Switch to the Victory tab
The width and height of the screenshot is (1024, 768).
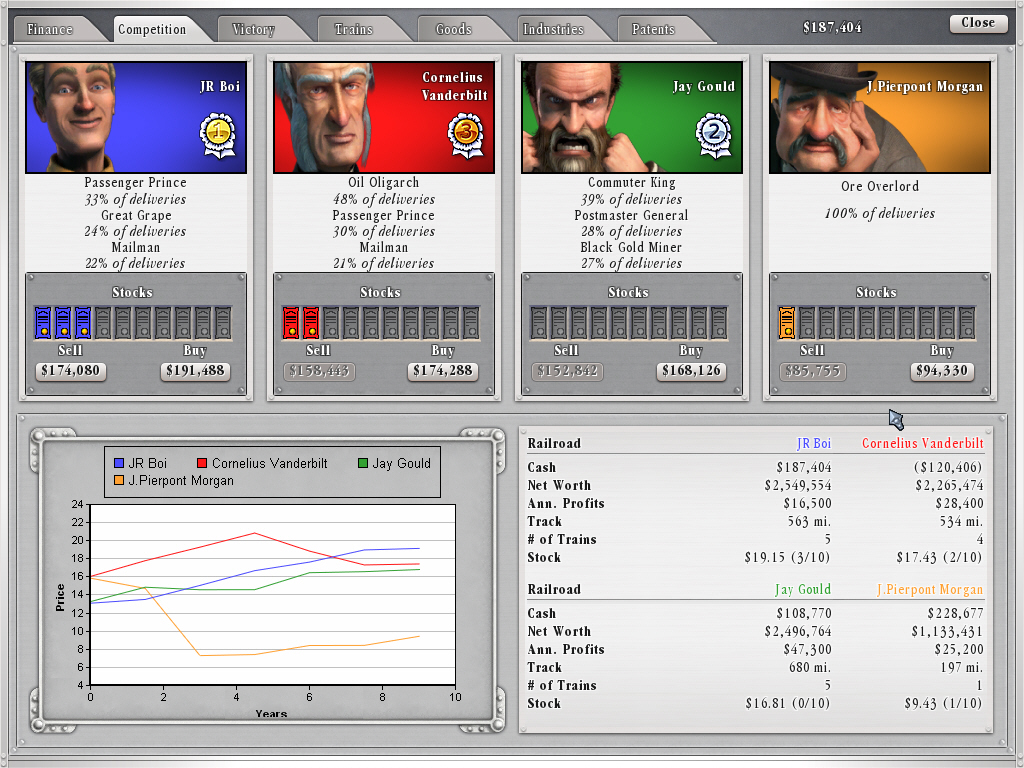[253, 29]
